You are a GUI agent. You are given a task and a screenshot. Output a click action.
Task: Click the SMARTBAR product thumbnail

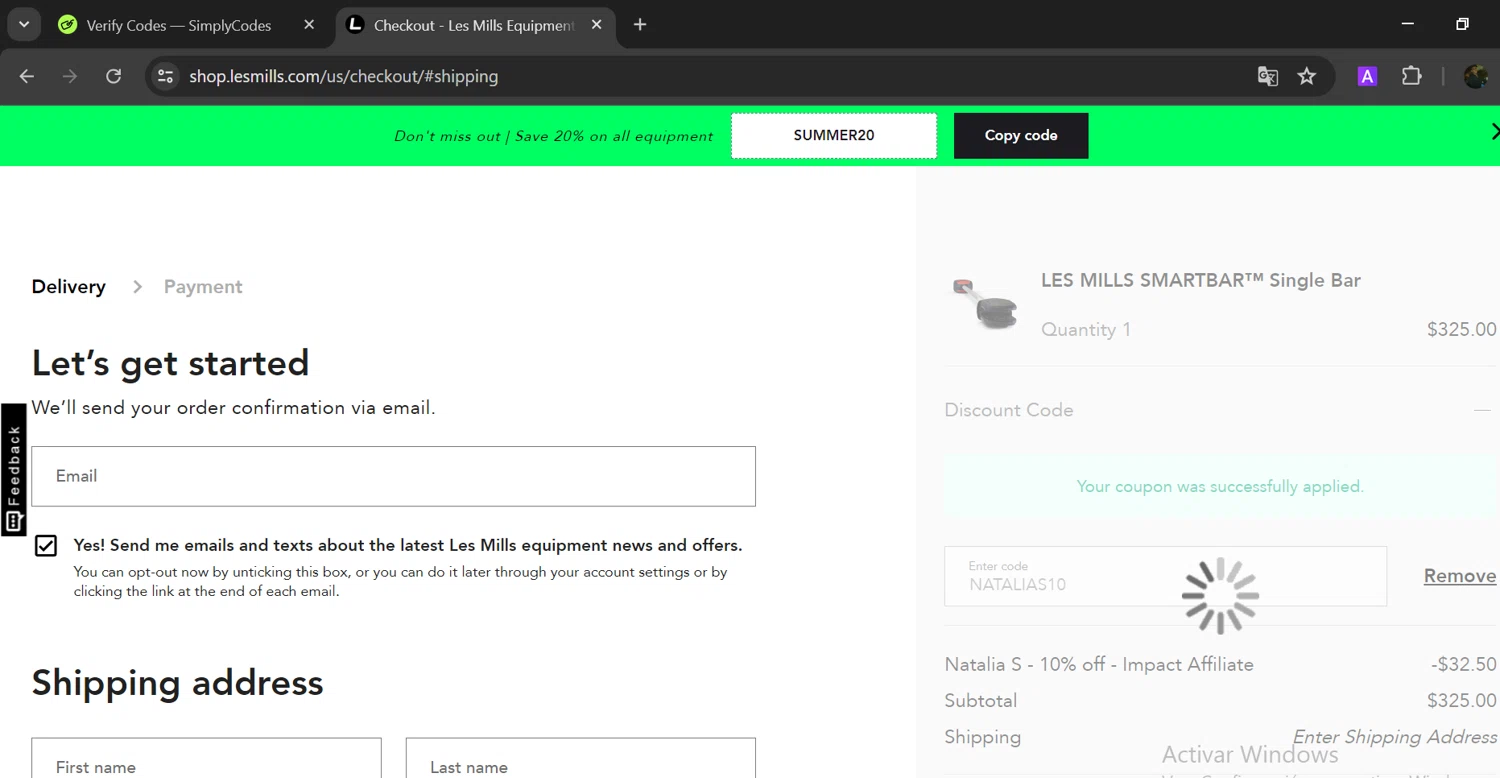click(985, 304)
